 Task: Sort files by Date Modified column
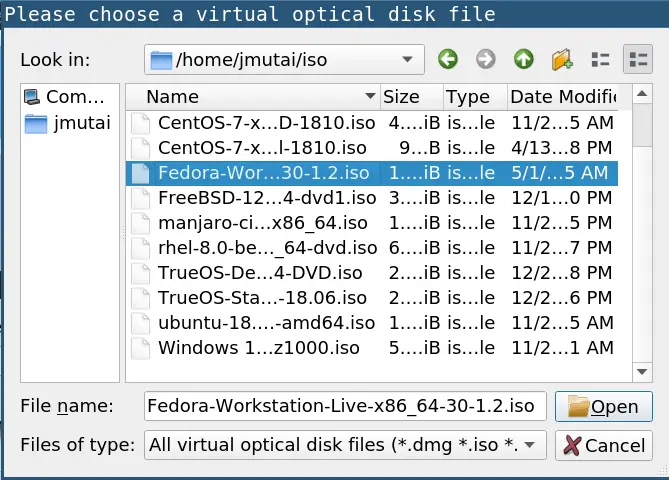click(563, 97)
